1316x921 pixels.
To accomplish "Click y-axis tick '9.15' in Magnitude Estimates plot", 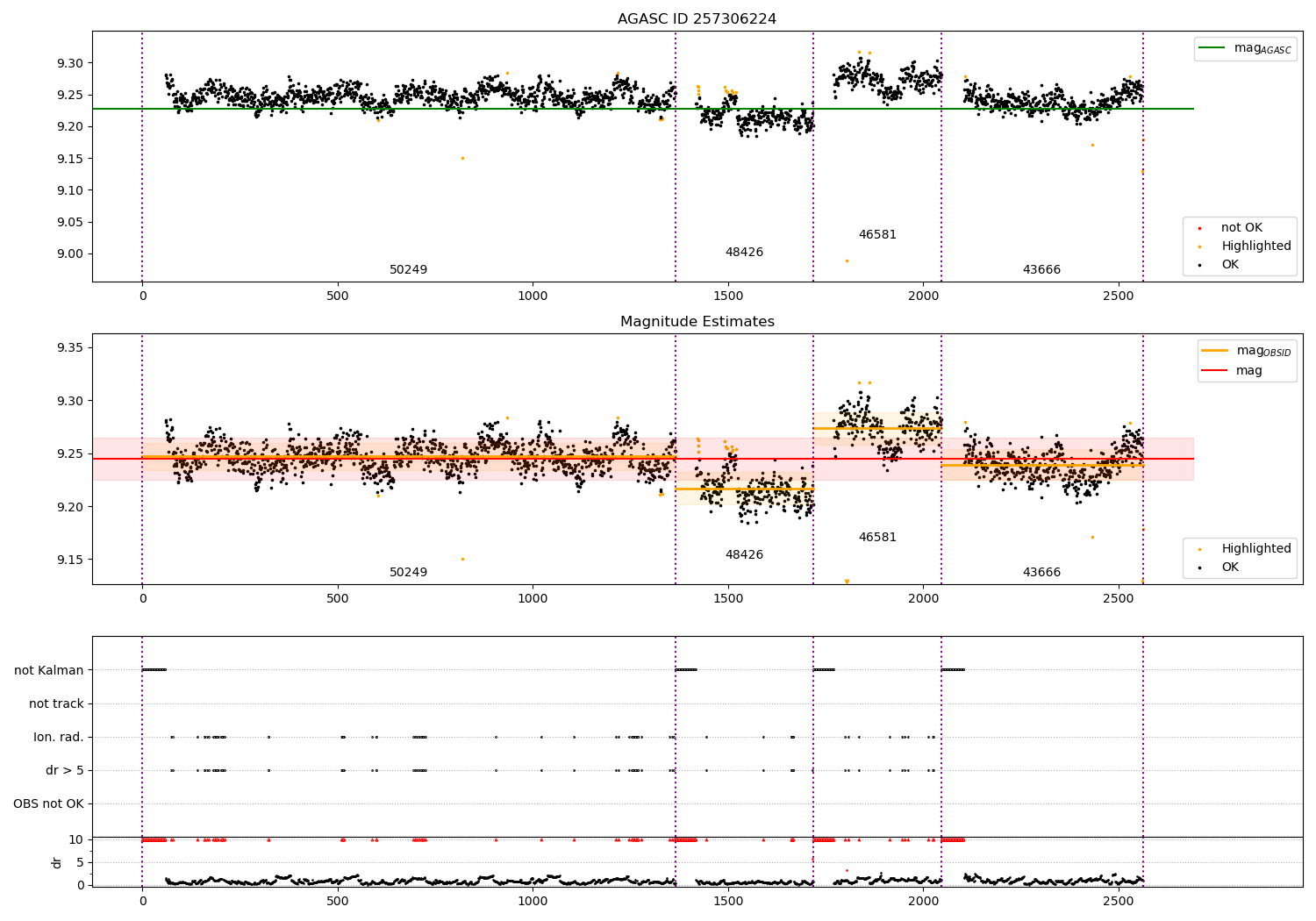I will [70, 560].
